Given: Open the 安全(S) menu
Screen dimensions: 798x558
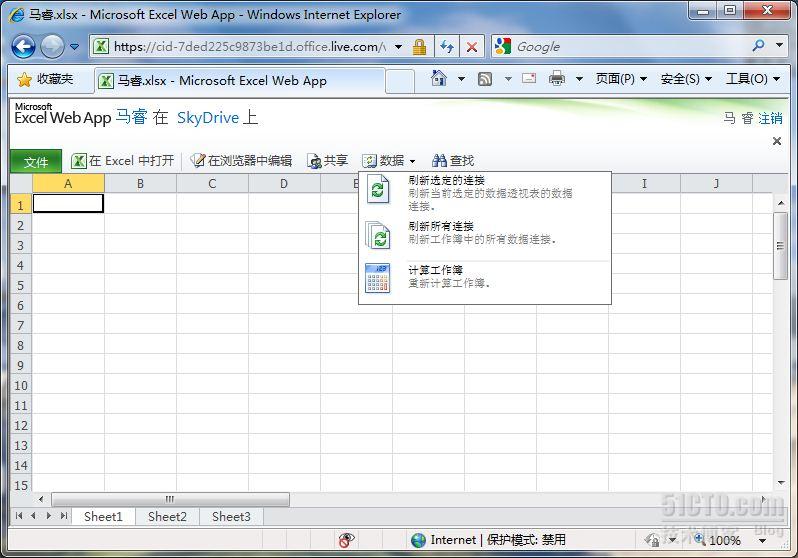Looking at the screenshot, I should tap(686, 79).
